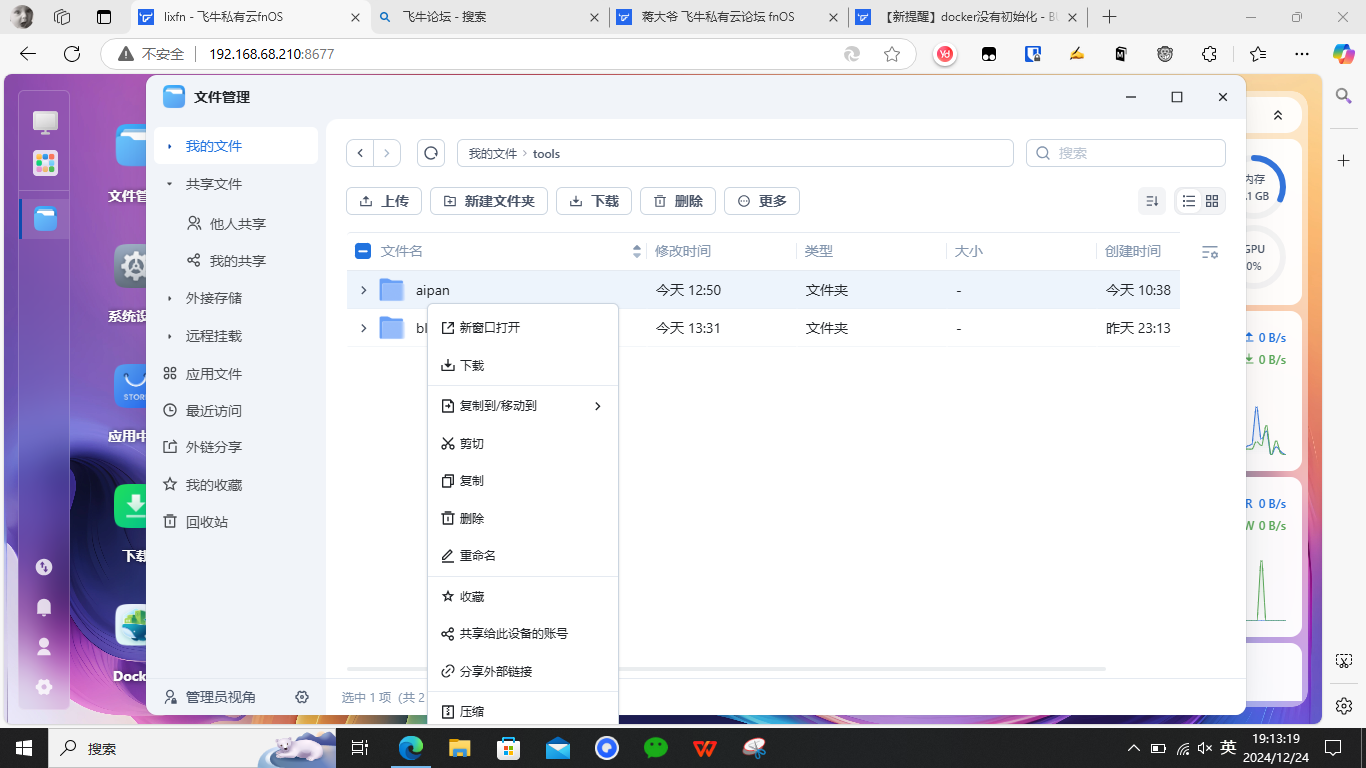This screenshot has width=1366, height=768.
Task: Select 收藏 in context menu
Action: [523, 597]
